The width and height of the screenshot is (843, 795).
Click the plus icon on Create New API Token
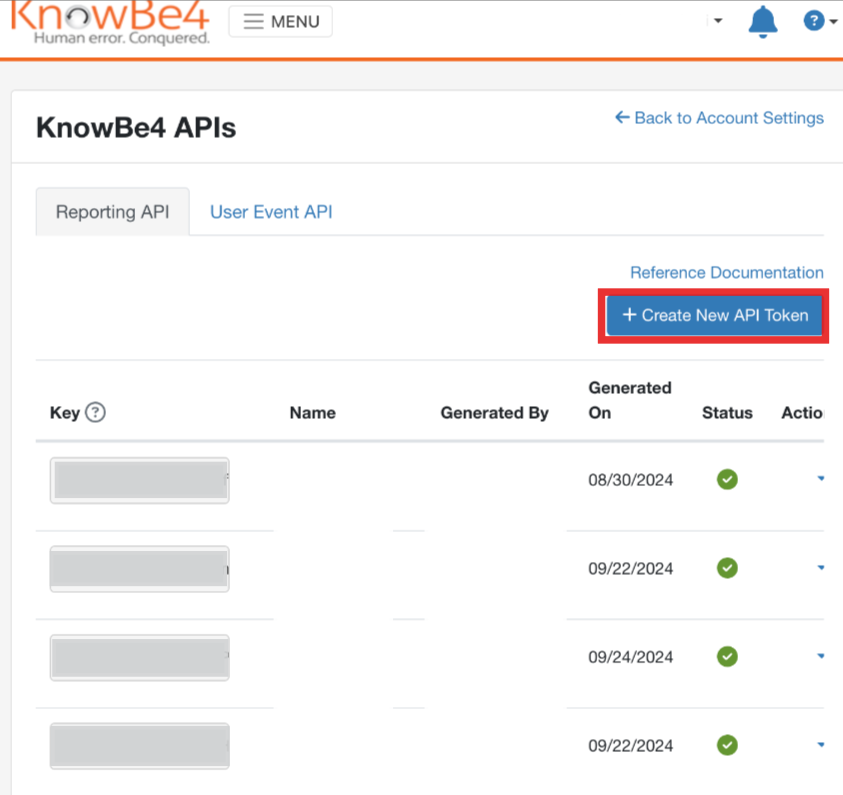pos(629,314)
